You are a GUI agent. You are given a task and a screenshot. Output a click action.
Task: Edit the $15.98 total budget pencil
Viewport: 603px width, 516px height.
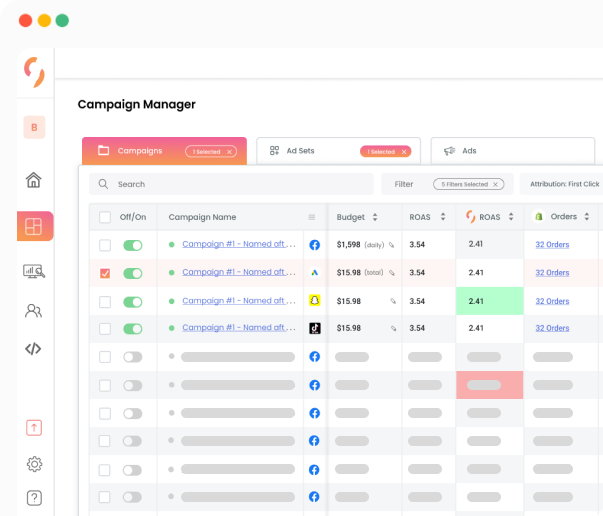click(392, 273)
